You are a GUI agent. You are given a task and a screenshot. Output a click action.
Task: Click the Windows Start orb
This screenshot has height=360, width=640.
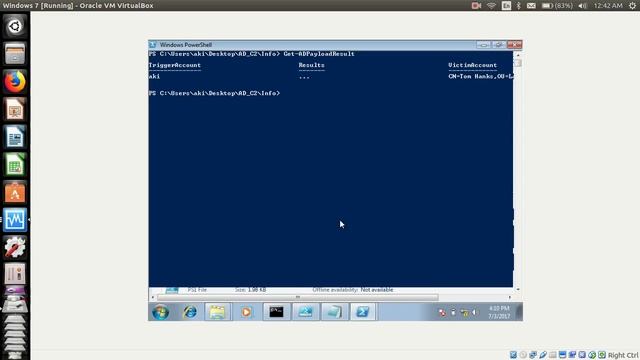tap(160, 312)
